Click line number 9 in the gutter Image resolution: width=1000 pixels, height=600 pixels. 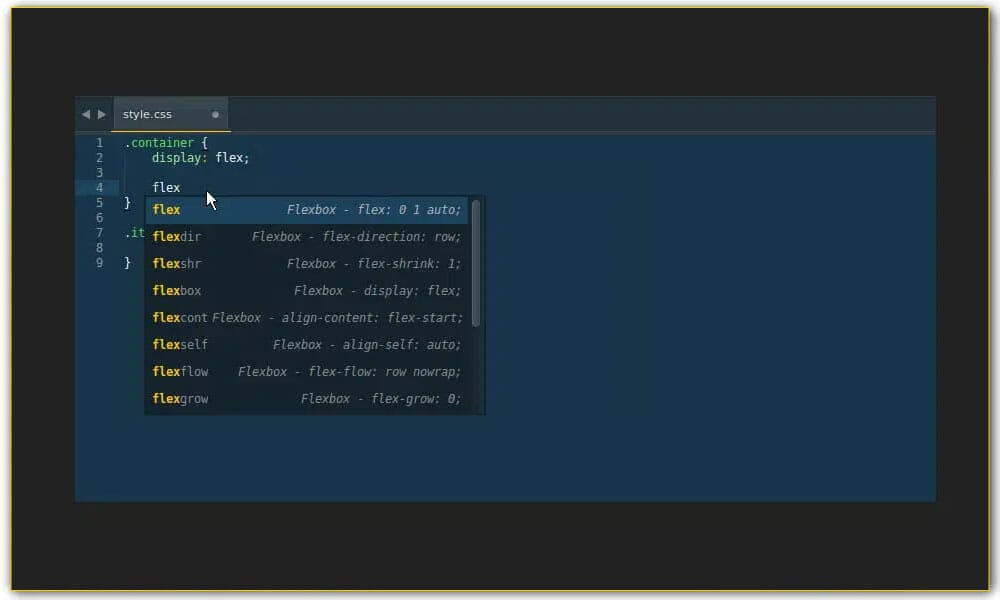click(x=99, y=263)
